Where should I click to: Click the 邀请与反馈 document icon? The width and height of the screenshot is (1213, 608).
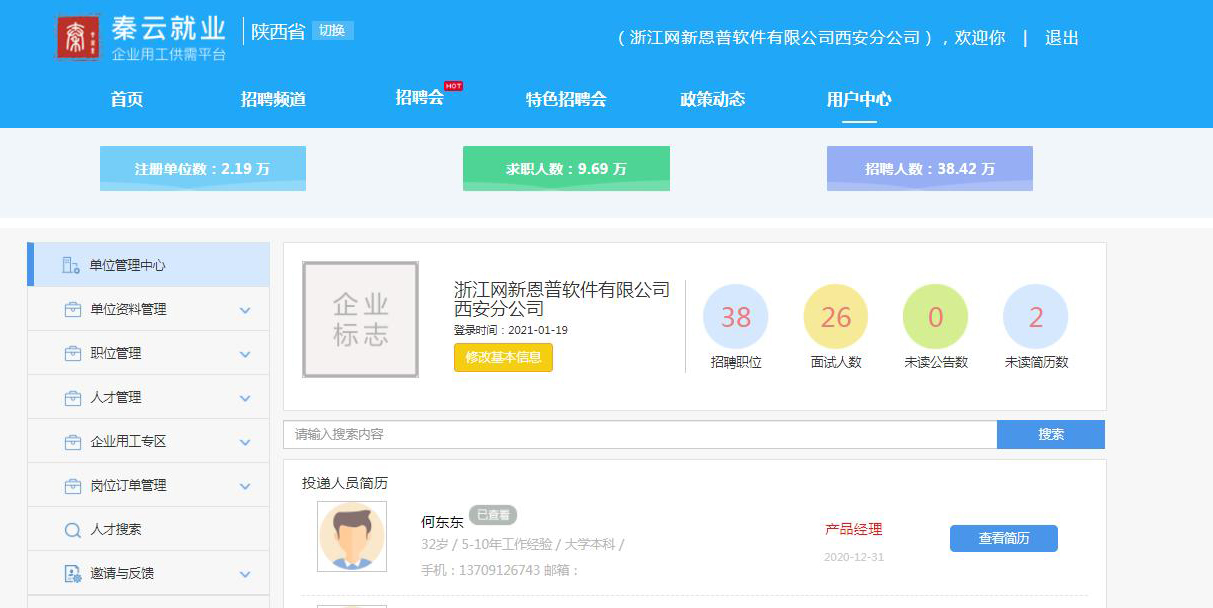pos(72,574)
